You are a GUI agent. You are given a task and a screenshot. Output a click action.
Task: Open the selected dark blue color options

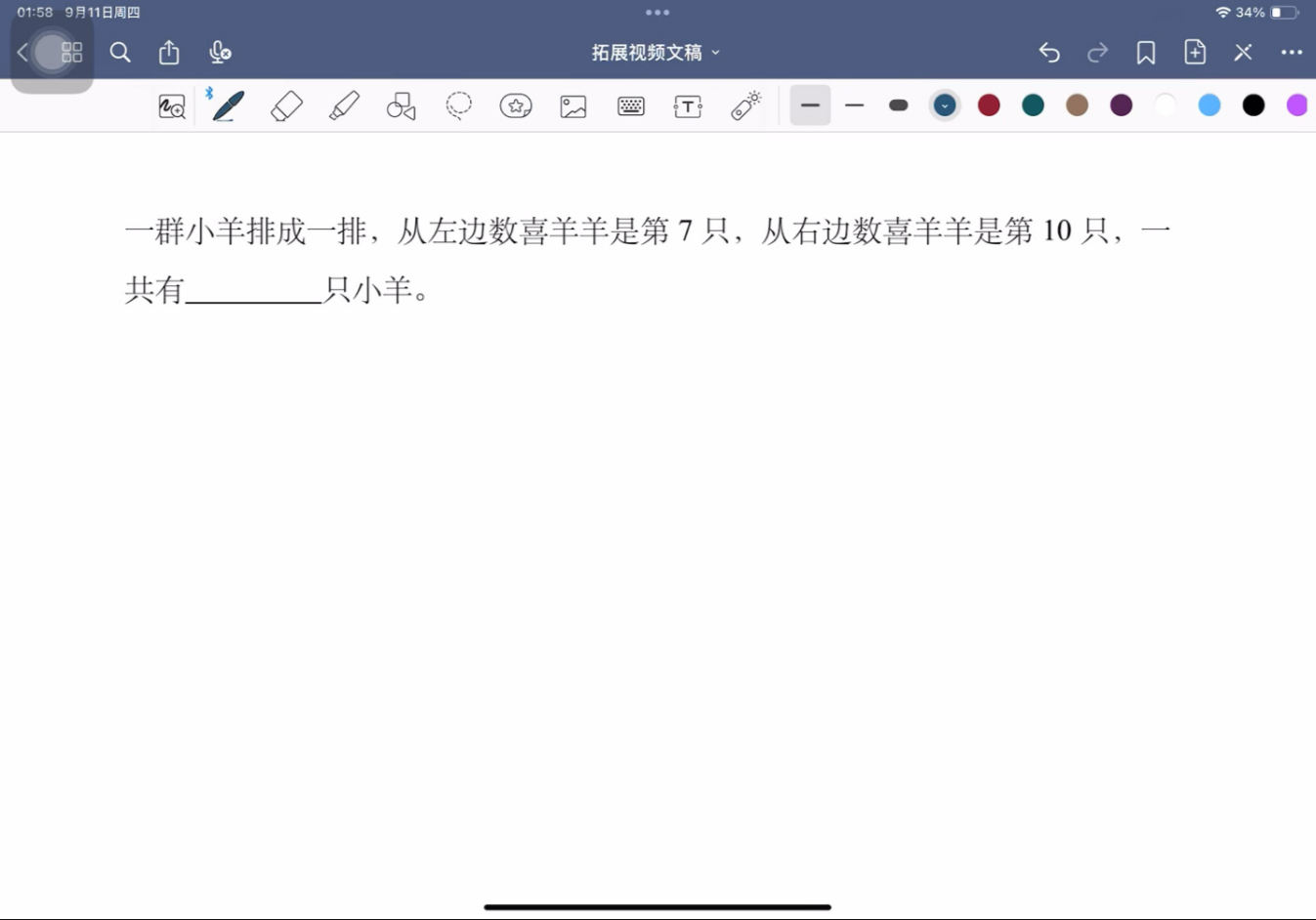[945, 105]
